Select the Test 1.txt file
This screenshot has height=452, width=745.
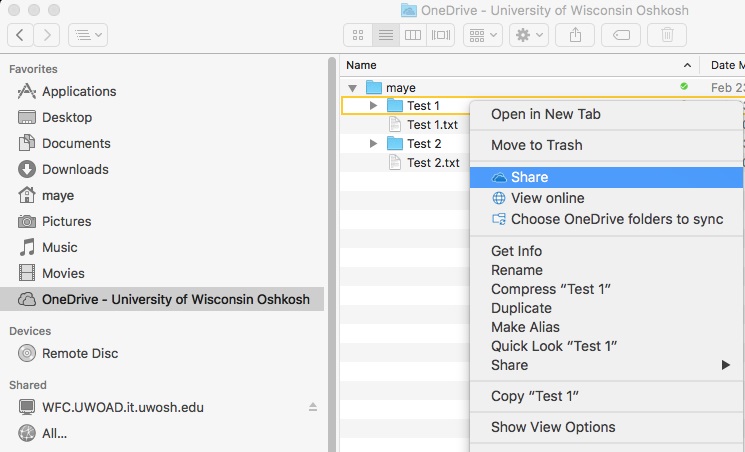click(x=423, y=125)
